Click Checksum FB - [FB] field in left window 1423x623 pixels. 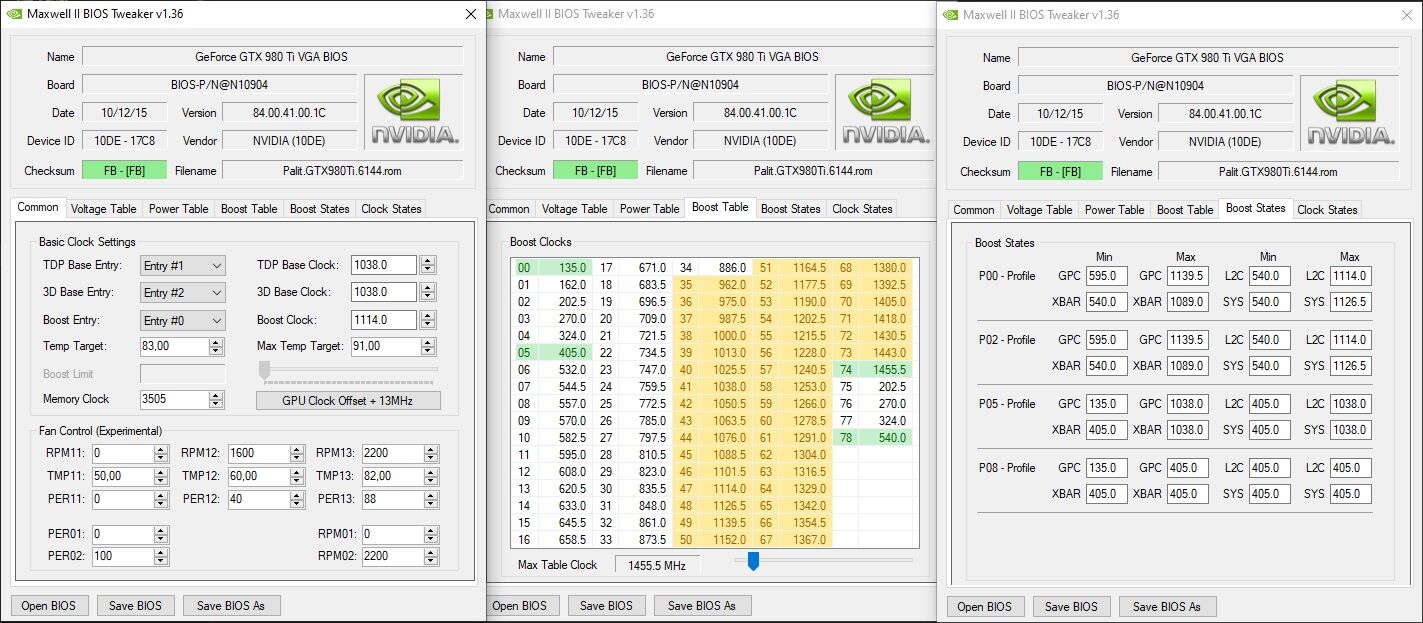(x=124, y=171)
